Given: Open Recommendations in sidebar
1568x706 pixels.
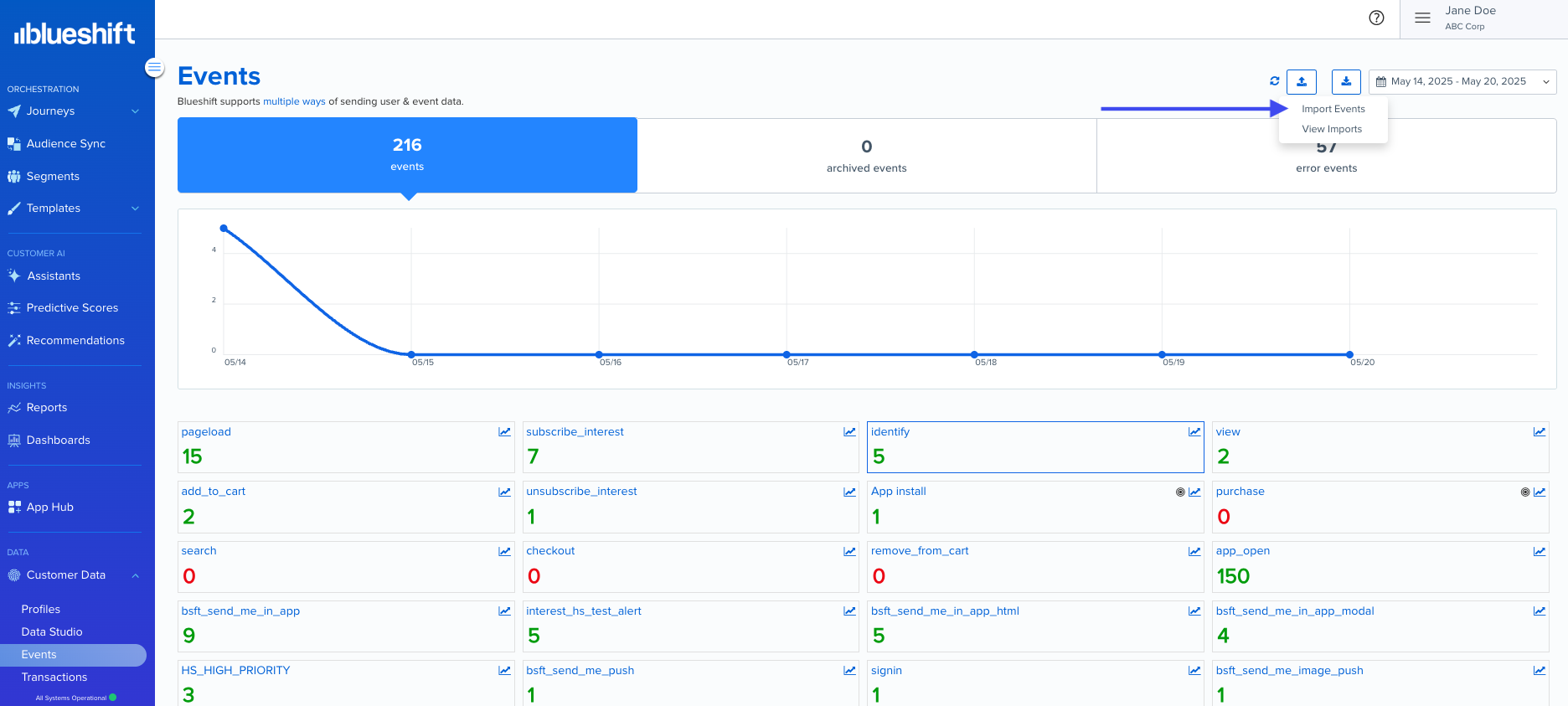Looking at the screenshot, I should point(75,341).
